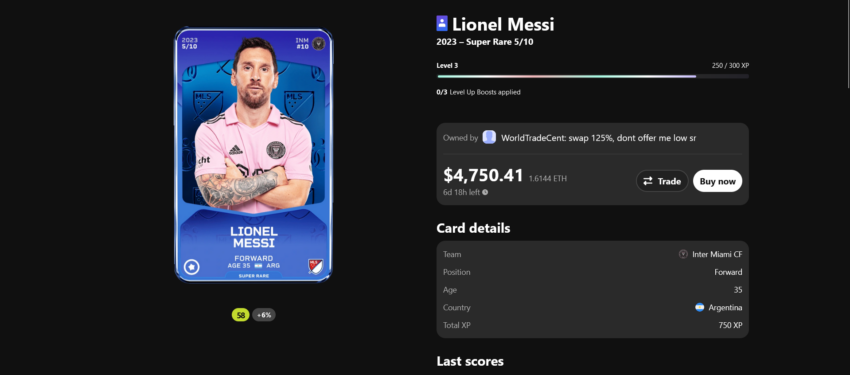This screenshot has height=375, width=850.
Task: Select the Inter Miami CF crest in Card details
Action: pos(683,254)
